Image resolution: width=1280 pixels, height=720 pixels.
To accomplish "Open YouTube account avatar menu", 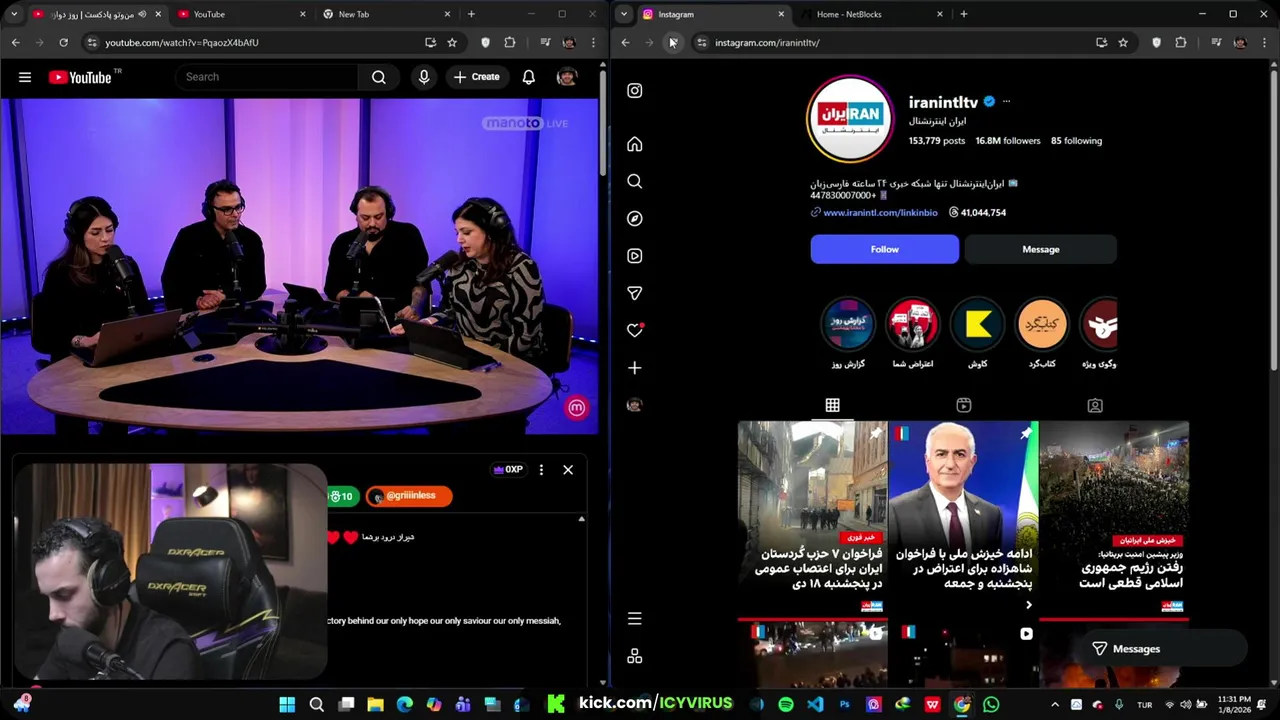I will pyautogui.click(x=567, y=77).
